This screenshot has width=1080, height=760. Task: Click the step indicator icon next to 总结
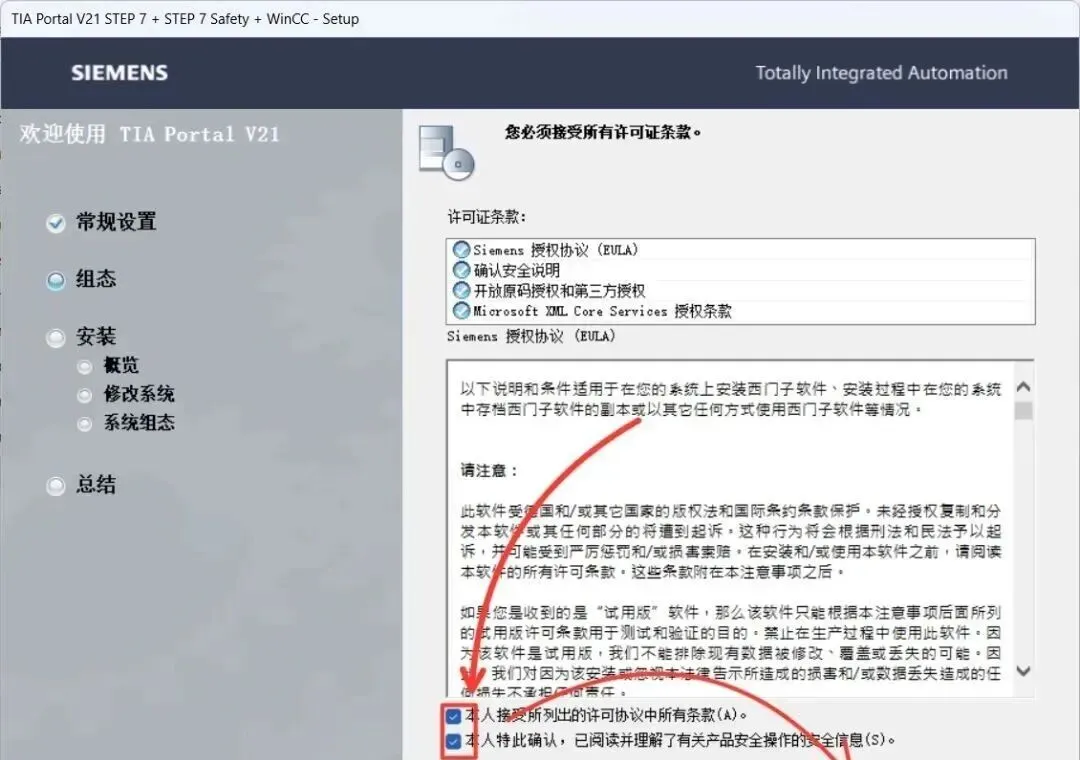(56, 486)
